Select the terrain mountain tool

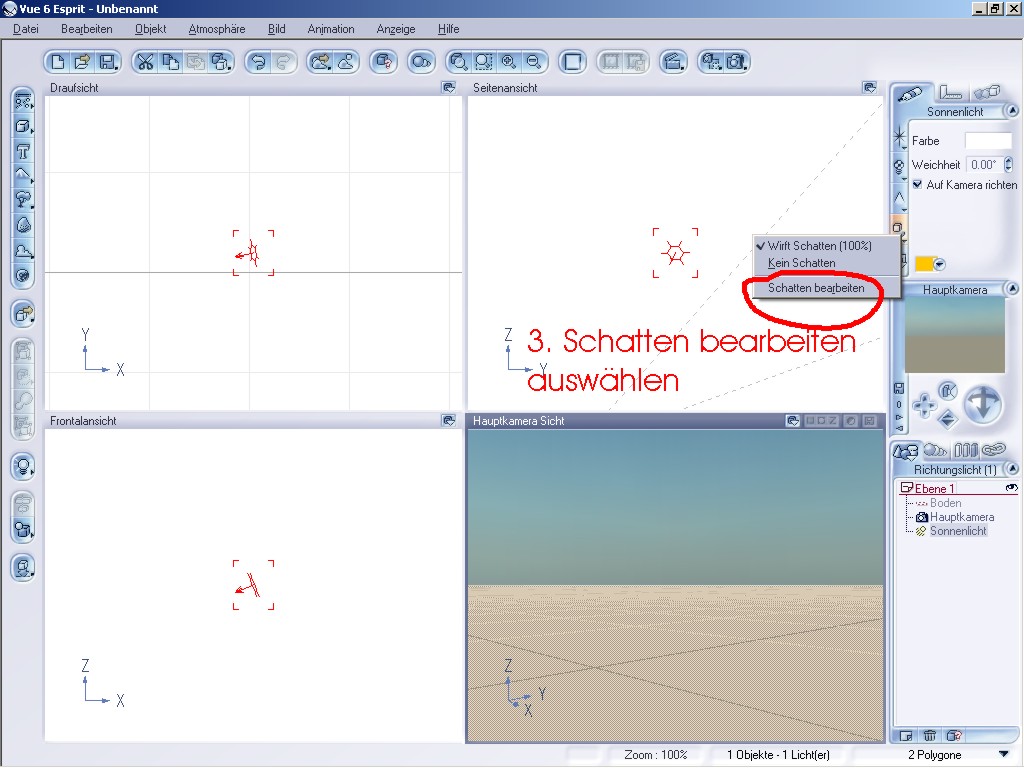pos(23,175)
